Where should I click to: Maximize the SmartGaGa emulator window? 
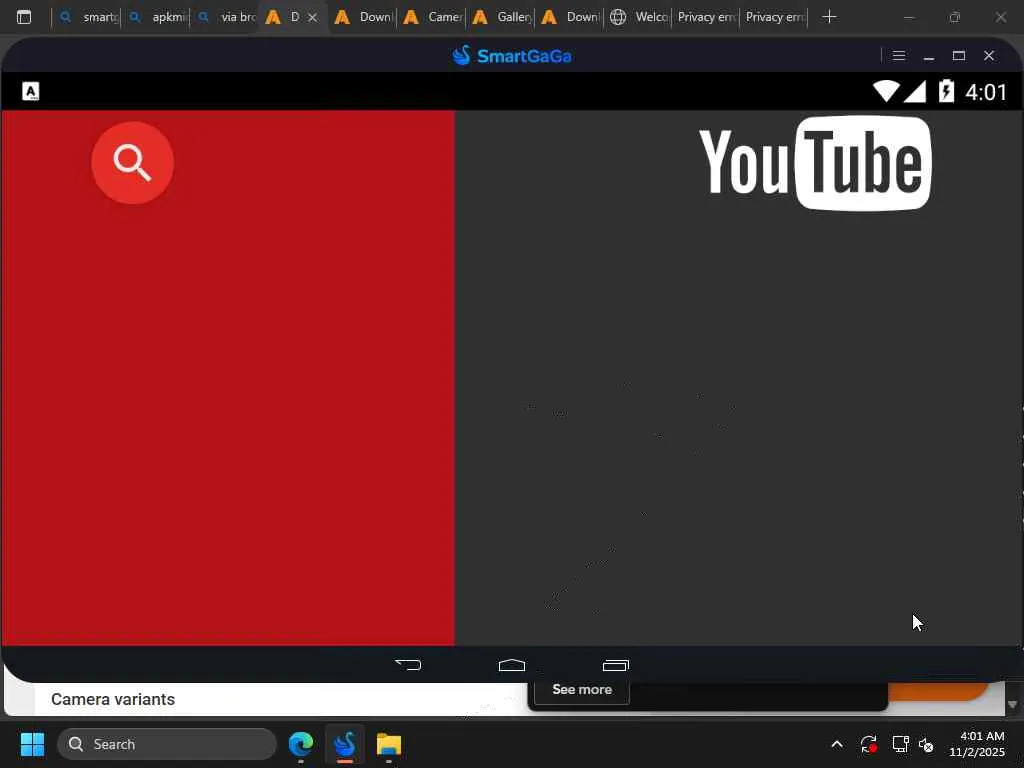[x=959, y=56]
